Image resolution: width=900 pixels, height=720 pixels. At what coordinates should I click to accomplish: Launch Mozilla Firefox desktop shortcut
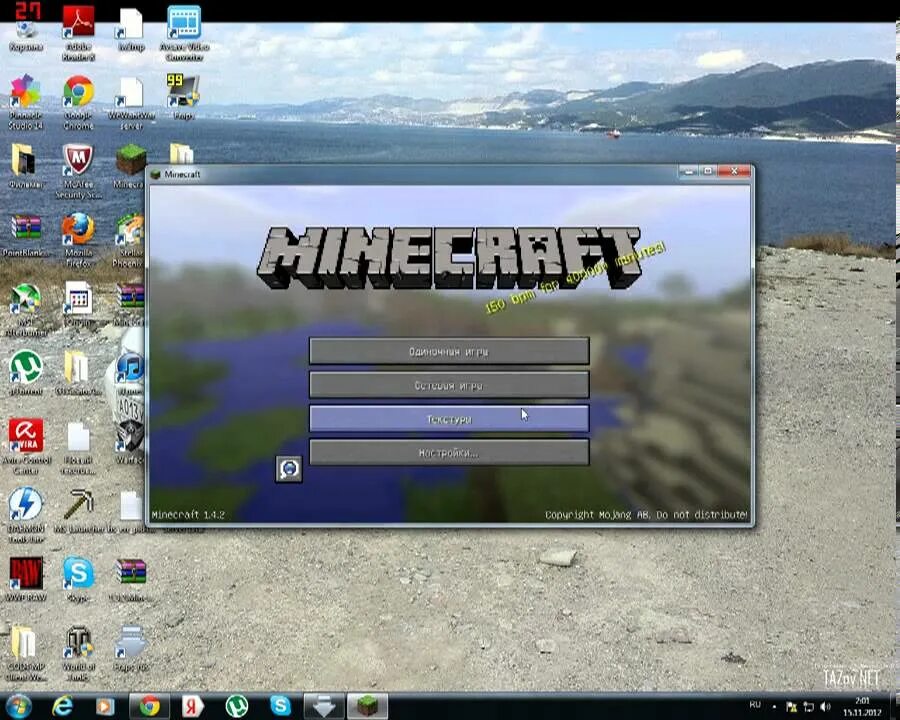(79, 239)
